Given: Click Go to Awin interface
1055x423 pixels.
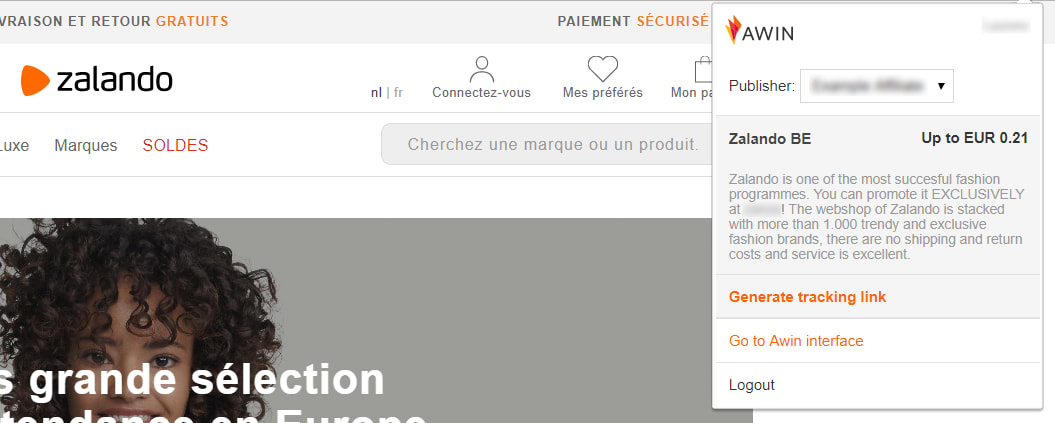Looking at the screenshot, I should tap(796, 341).
